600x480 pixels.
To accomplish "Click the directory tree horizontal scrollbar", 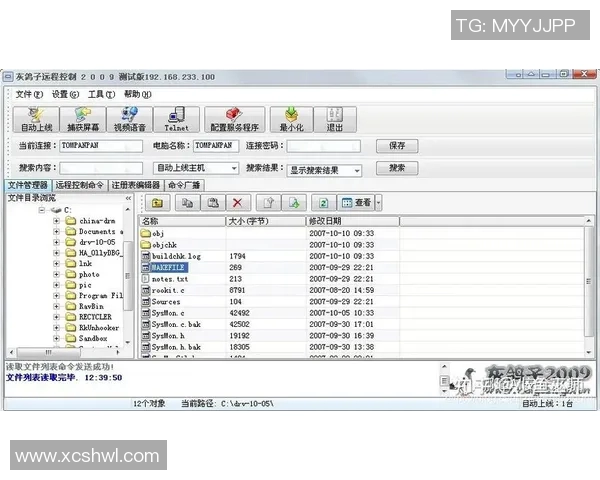I will [65, 352].
